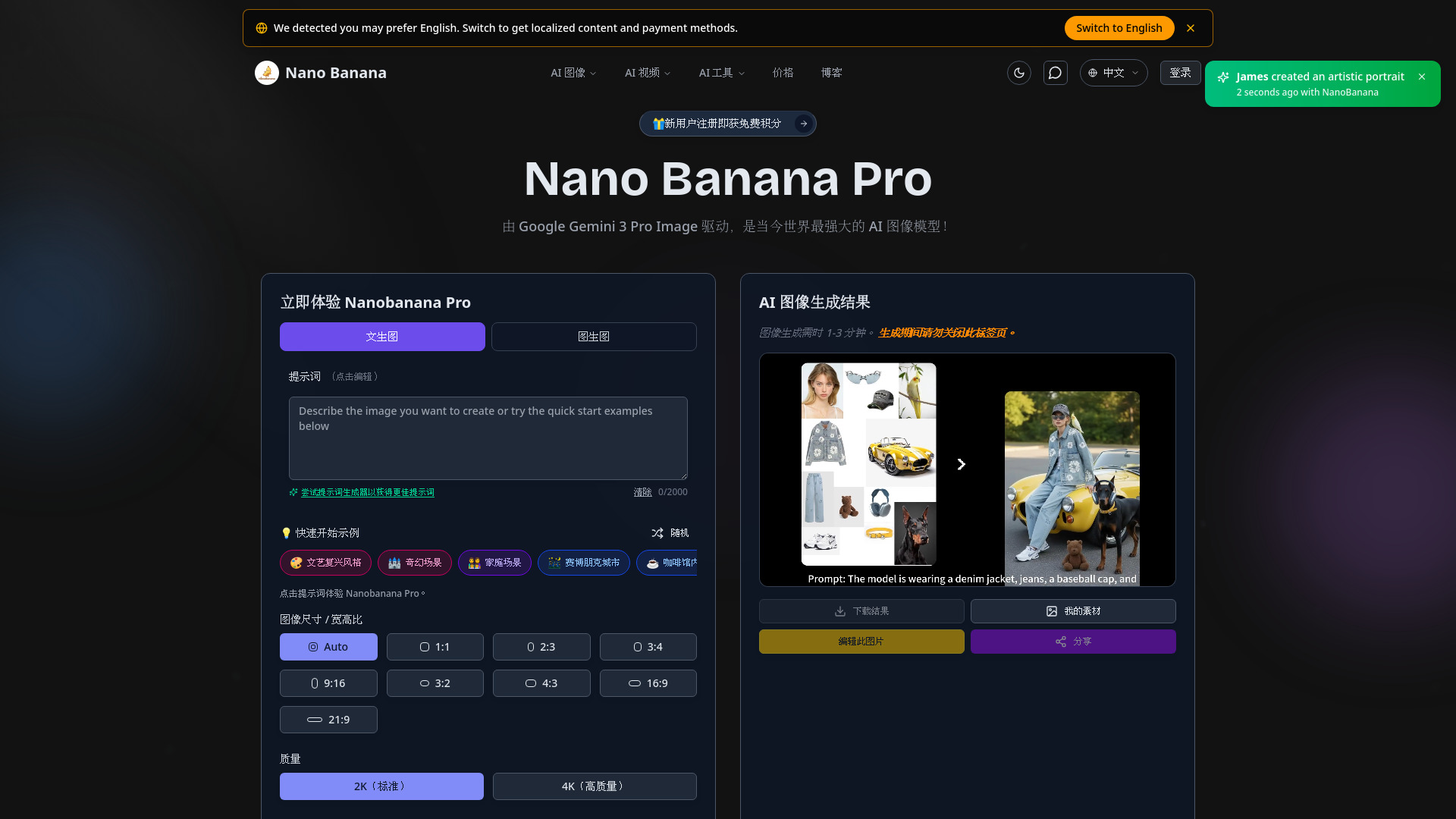Download result using 下载结果
Viewport: 1456px width, 819px height.
[861, 611]
